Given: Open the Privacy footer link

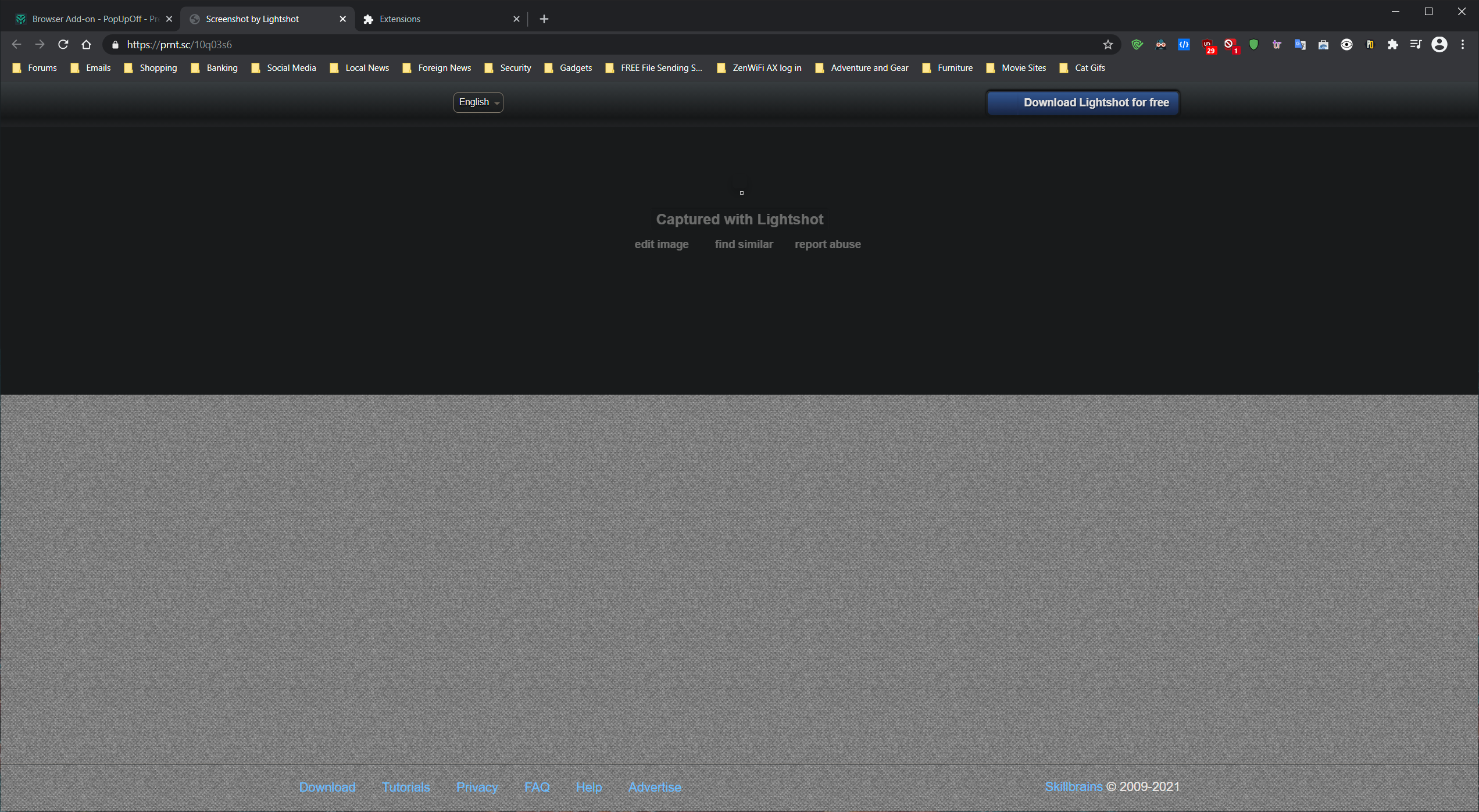Looking at the screenshot, I should click(477, 787).
